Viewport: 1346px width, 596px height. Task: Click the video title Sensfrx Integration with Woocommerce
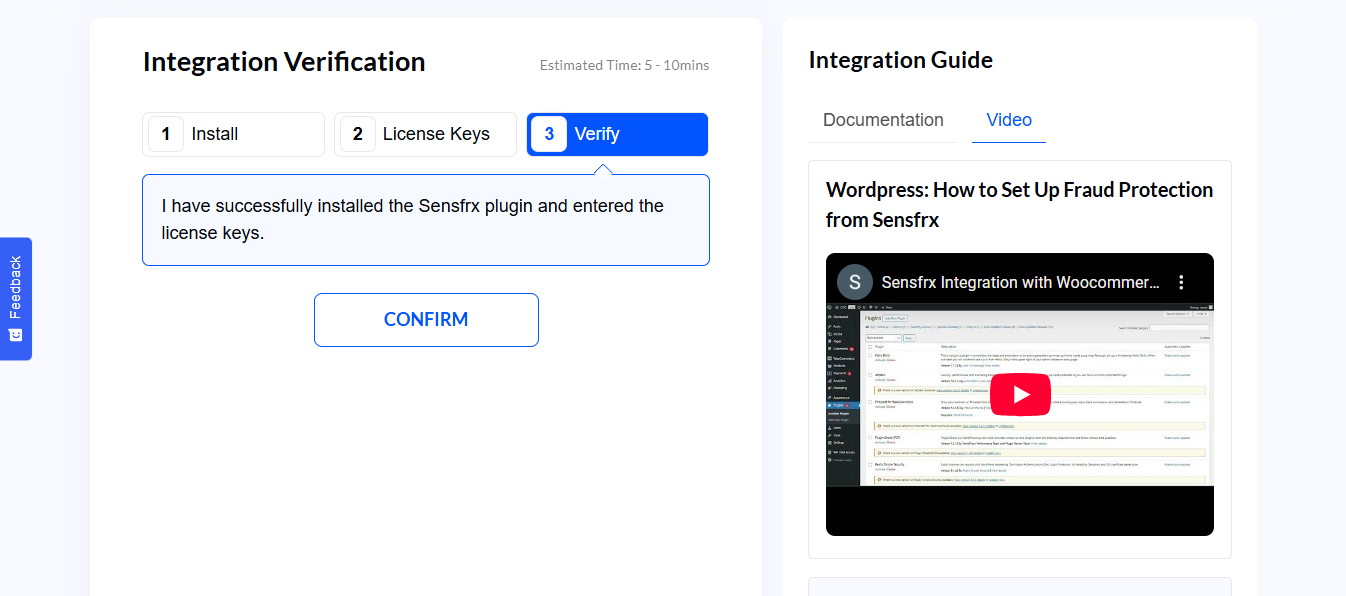1020,283
